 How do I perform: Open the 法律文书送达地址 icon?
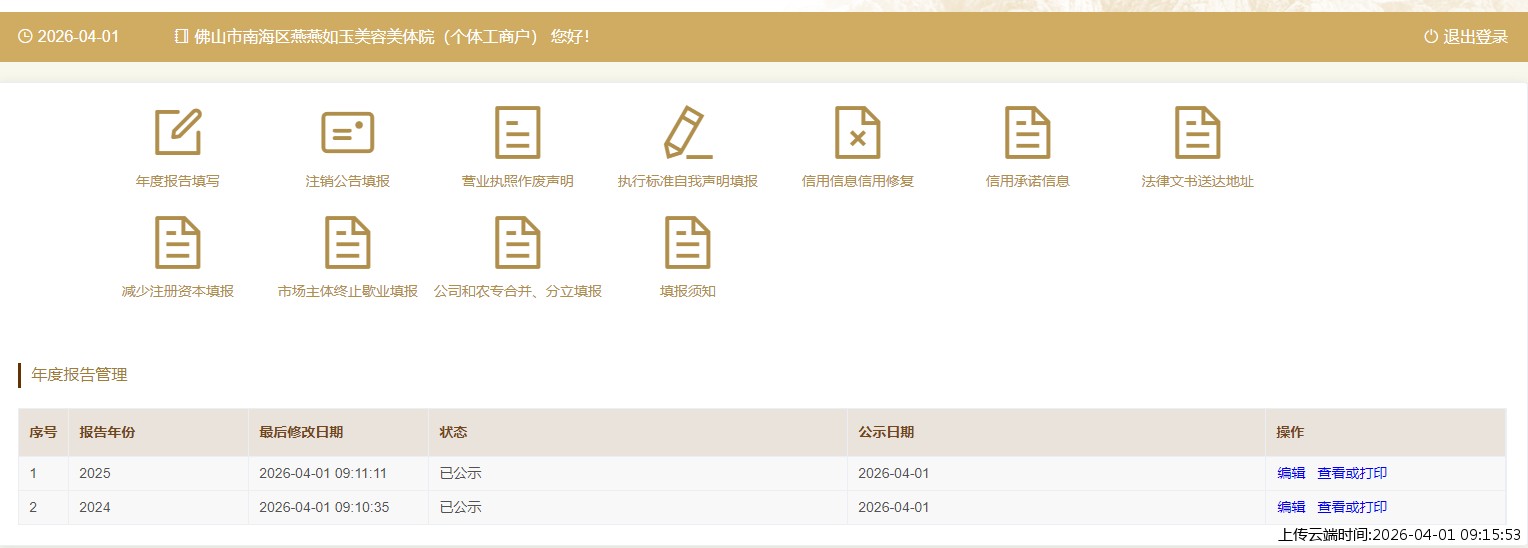click(x=1197, y=133)
